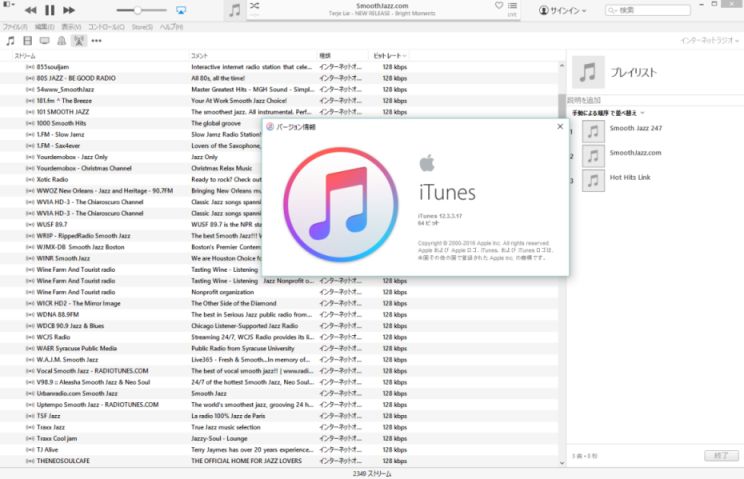
Task: Click the music note artwork in the player
Action: click(x=235, y=10)
